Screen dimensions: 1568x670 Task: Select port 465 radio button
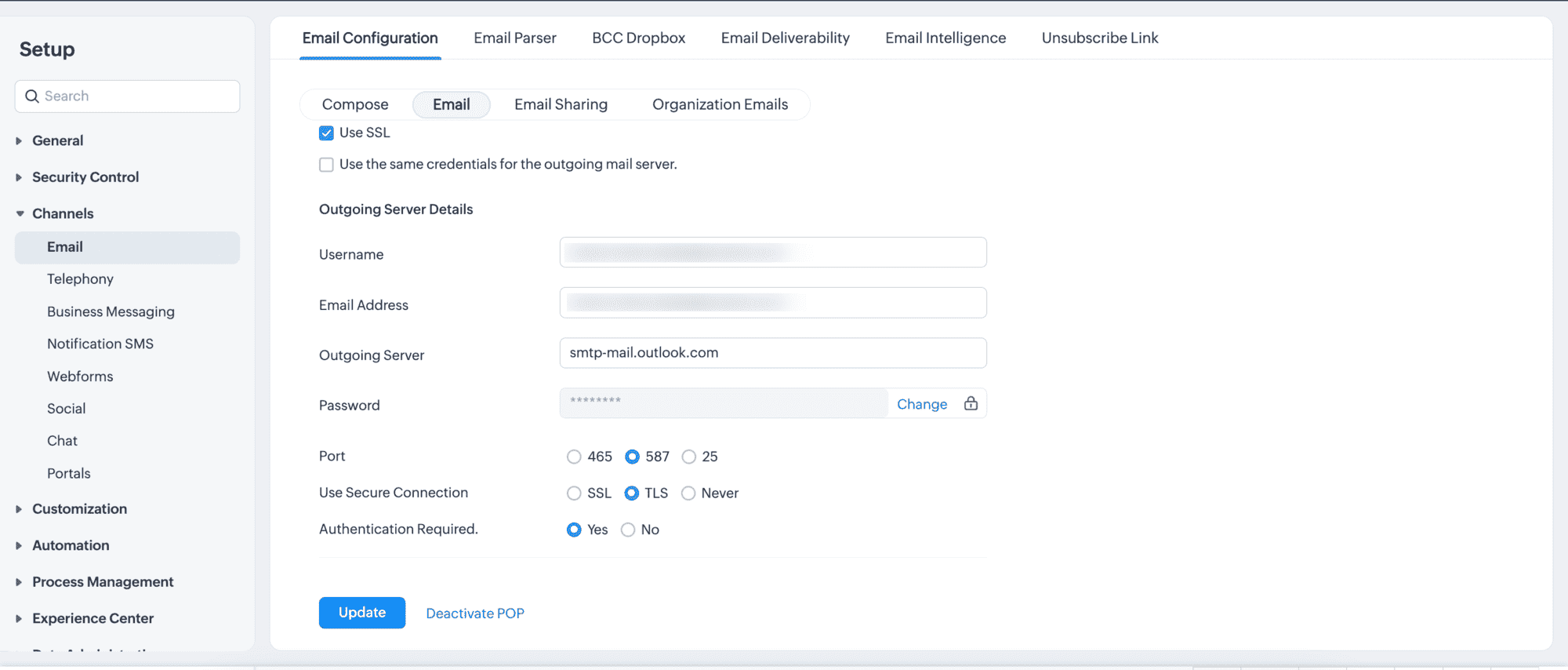(x=574, y=457)
